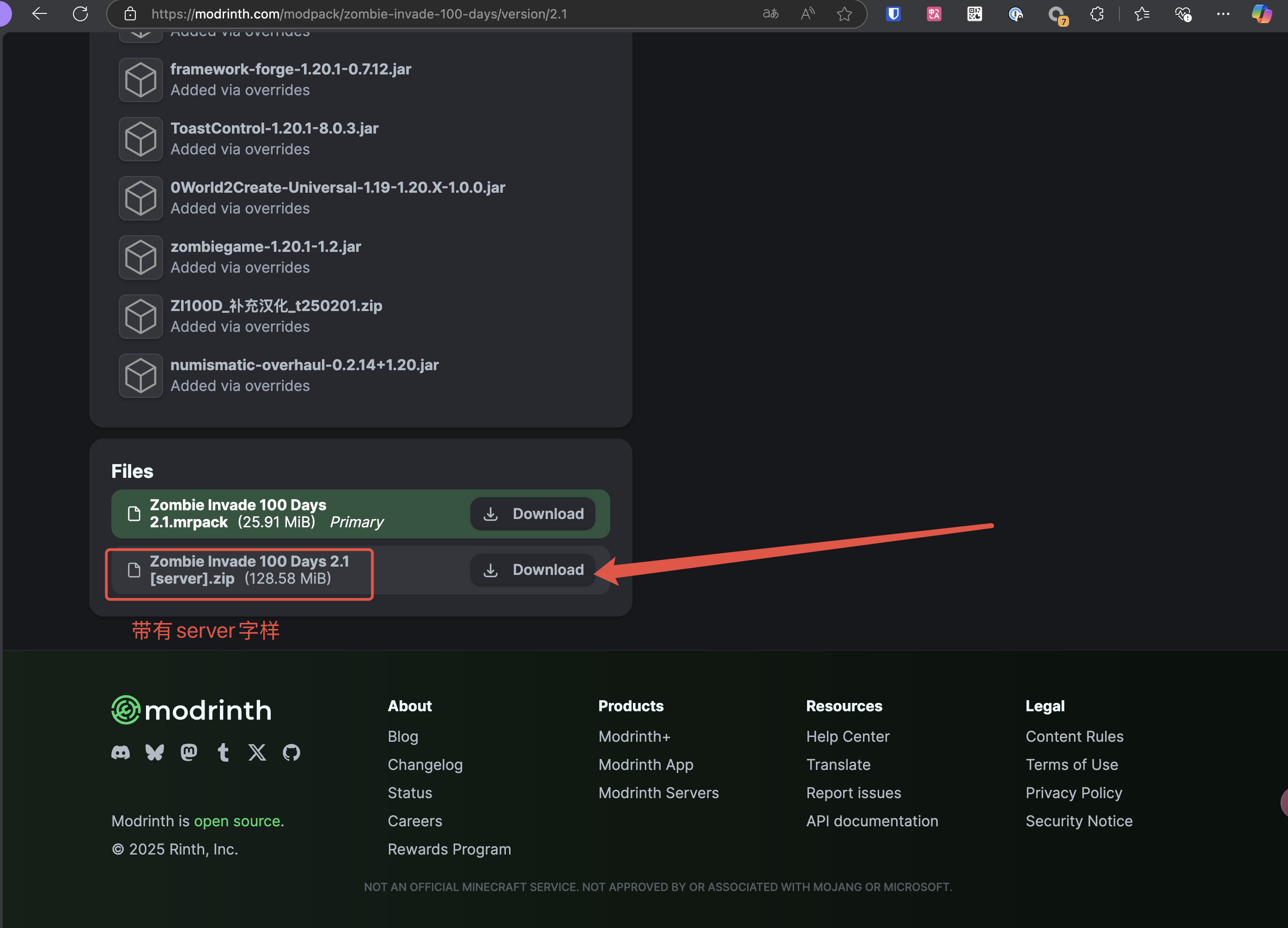This screenshot has height=928, width=1288.
Task: Click the cube icon for framework-forge-1.20.1-0.7.12.jar
Action: coord(140,79)
